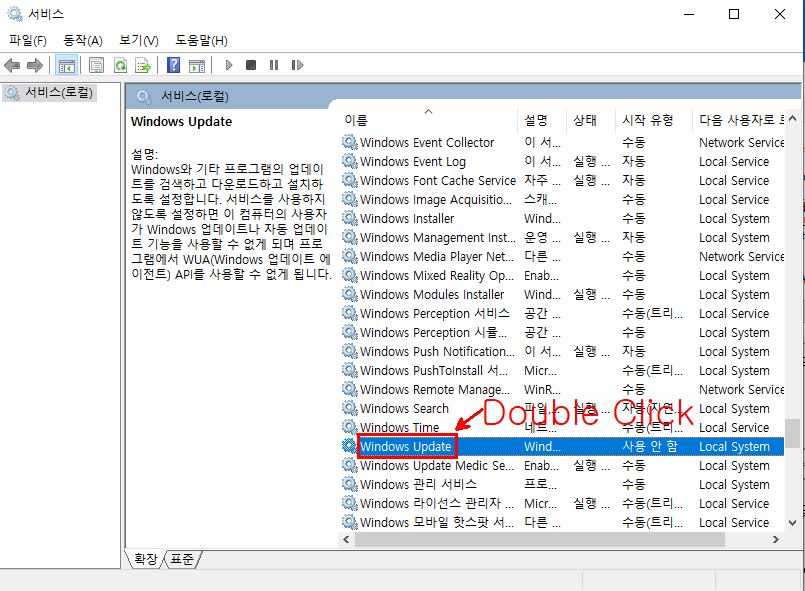Open the 파일(F) menu

point(28,40)
